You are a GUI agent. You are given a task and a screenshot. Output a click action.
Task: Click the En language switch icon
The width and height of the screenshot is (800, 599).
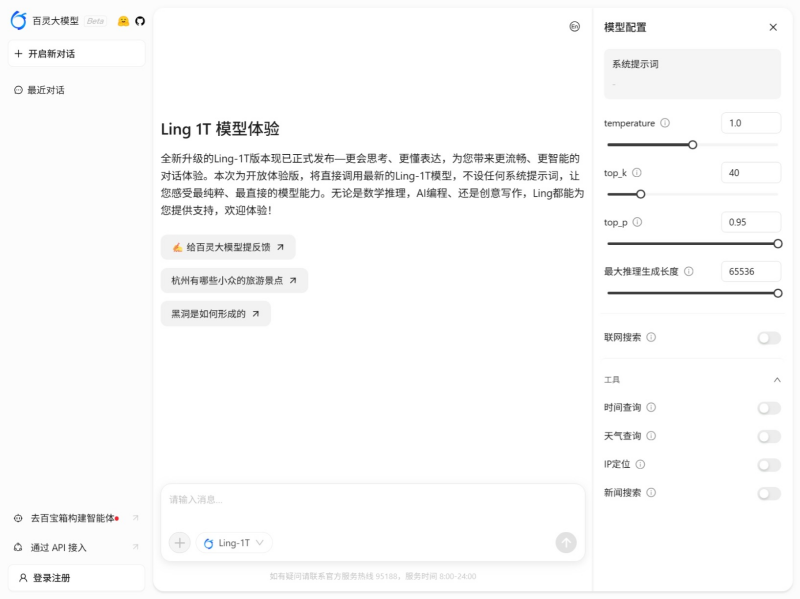click(x=573, y=27)
